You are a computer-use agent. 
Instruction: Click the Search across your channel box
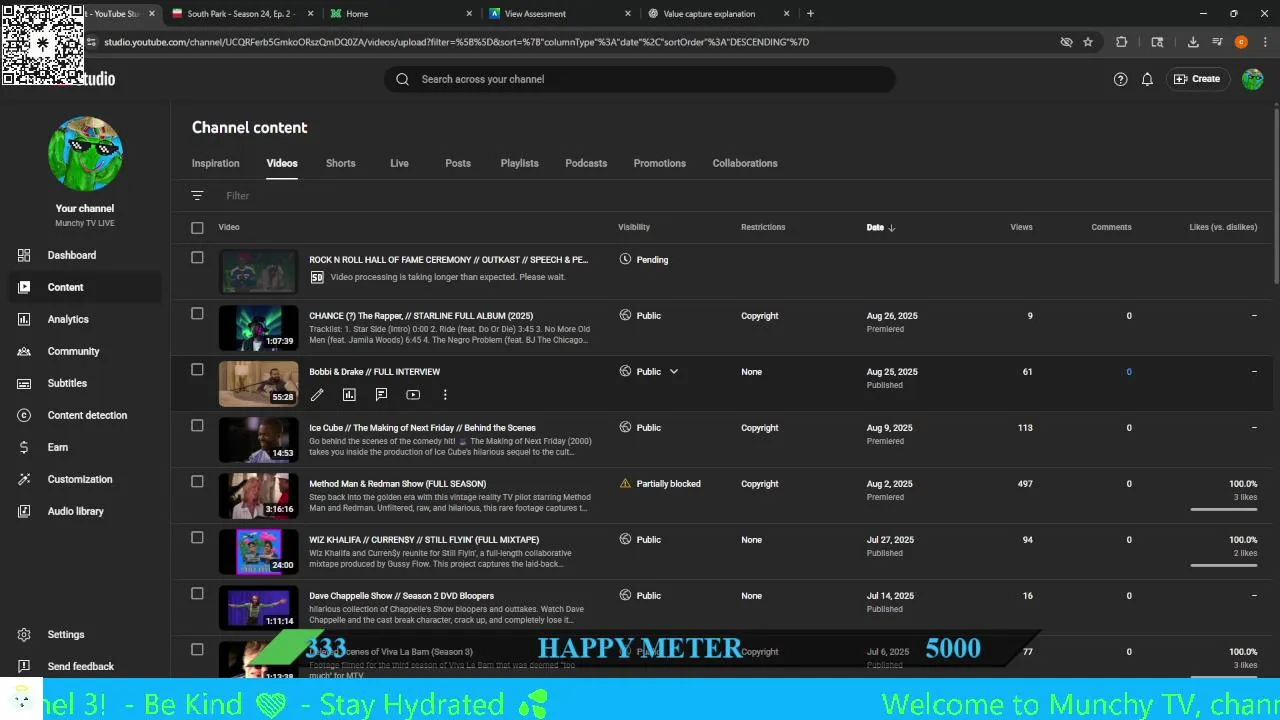(x=640, y=79)
